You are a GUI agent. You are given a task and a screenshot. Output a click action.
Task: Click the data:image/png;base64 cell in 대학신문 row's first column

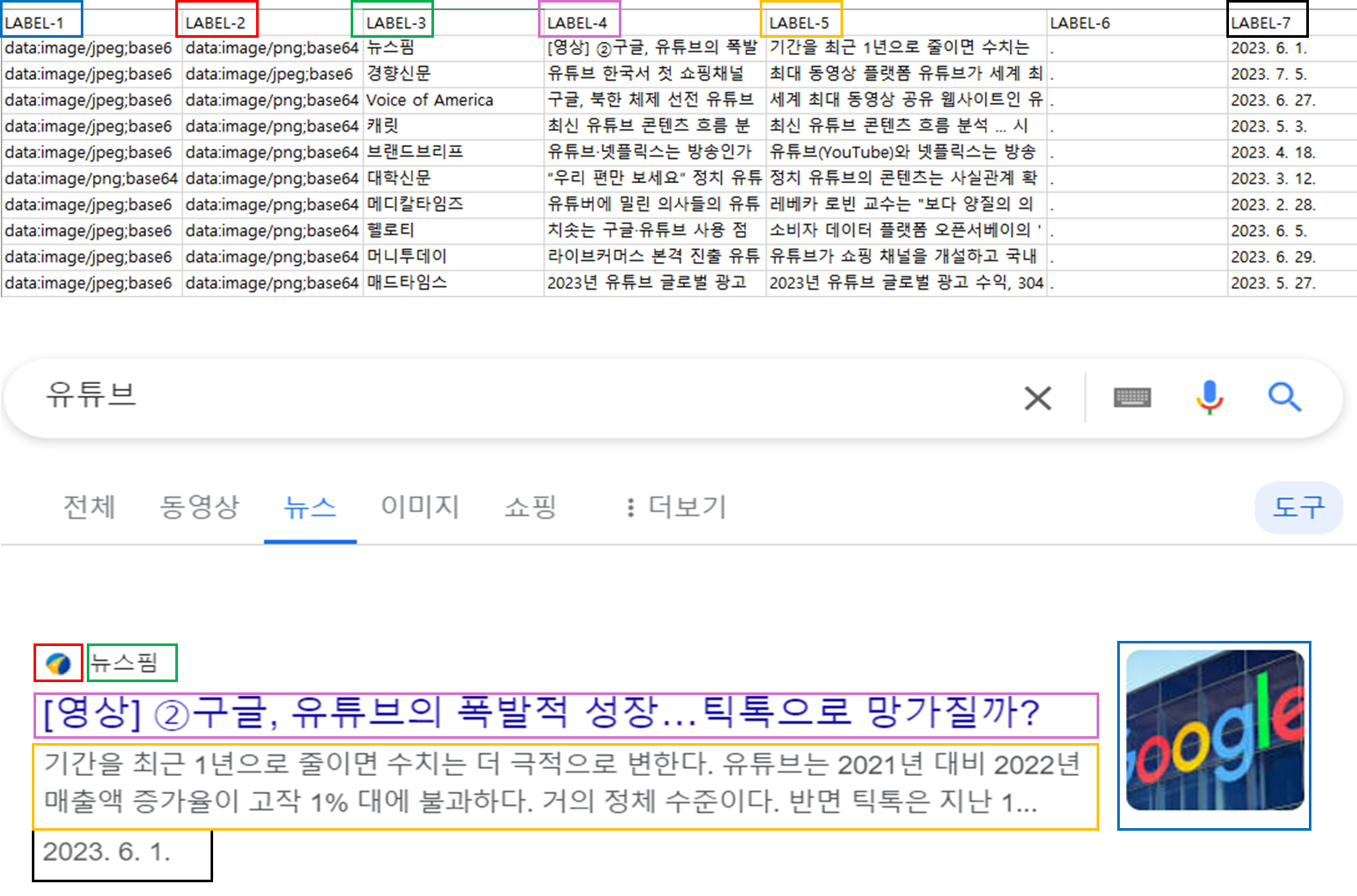[92, 179]
